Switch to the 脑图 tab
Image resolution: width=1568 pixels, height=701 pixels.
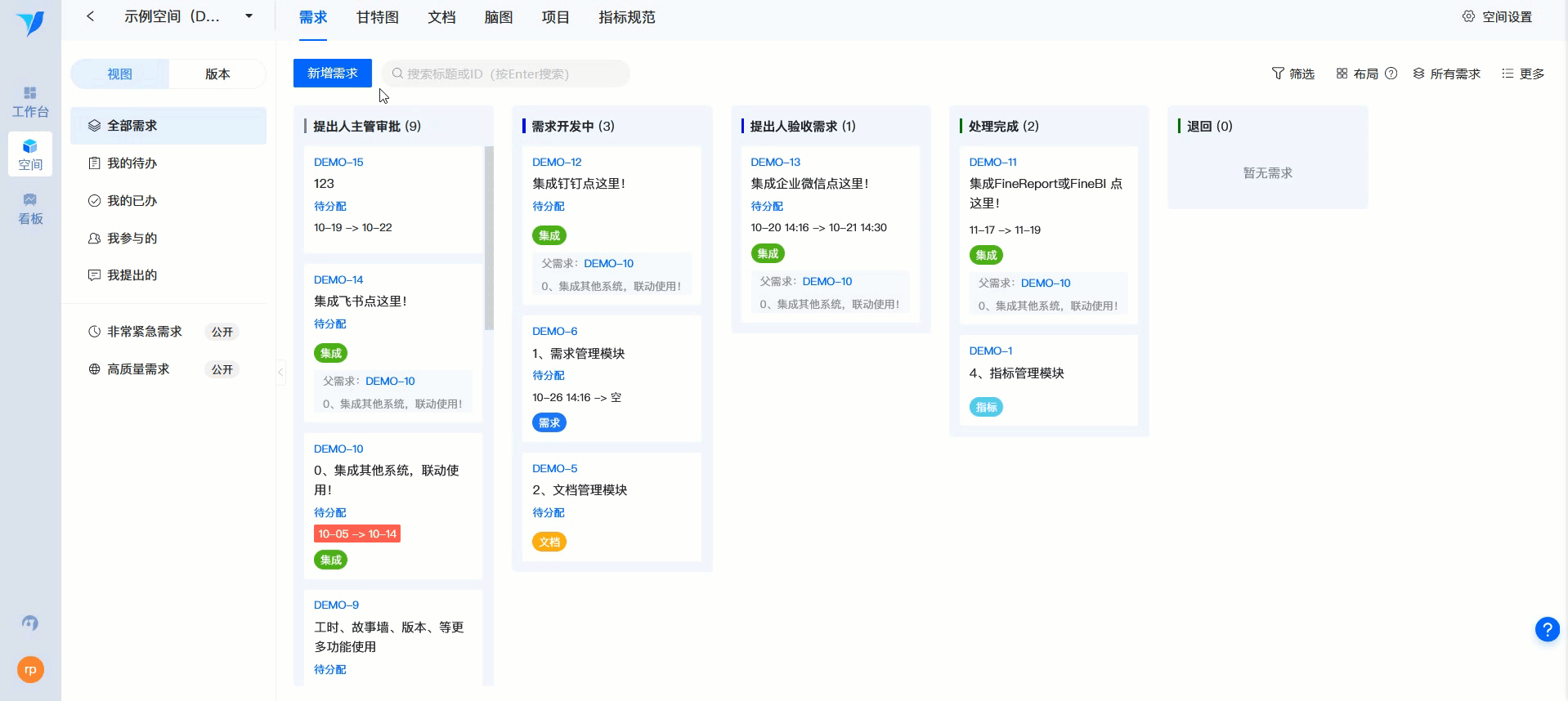point(499,17)
